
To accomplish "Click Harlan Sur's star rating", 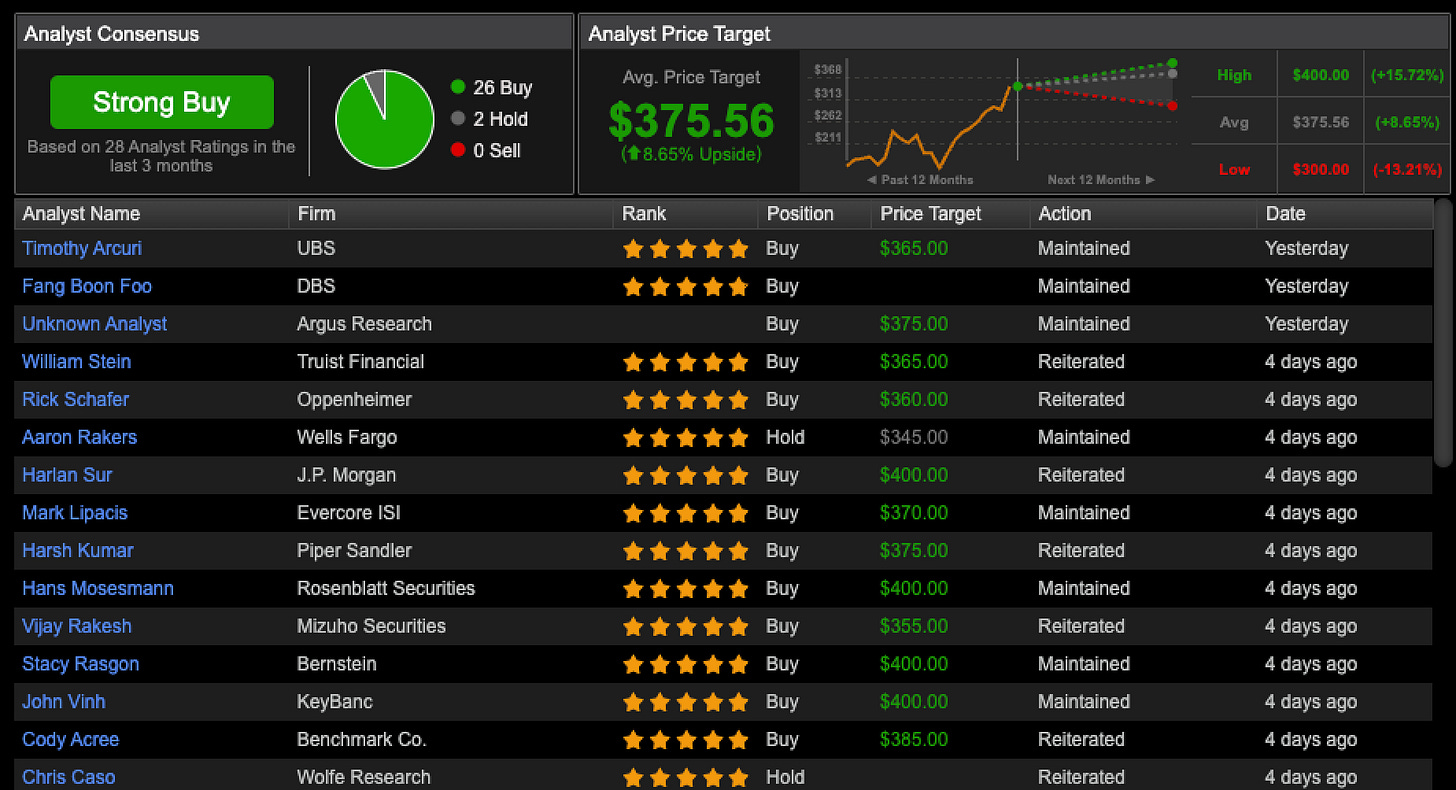I will (x=685, y=475).
